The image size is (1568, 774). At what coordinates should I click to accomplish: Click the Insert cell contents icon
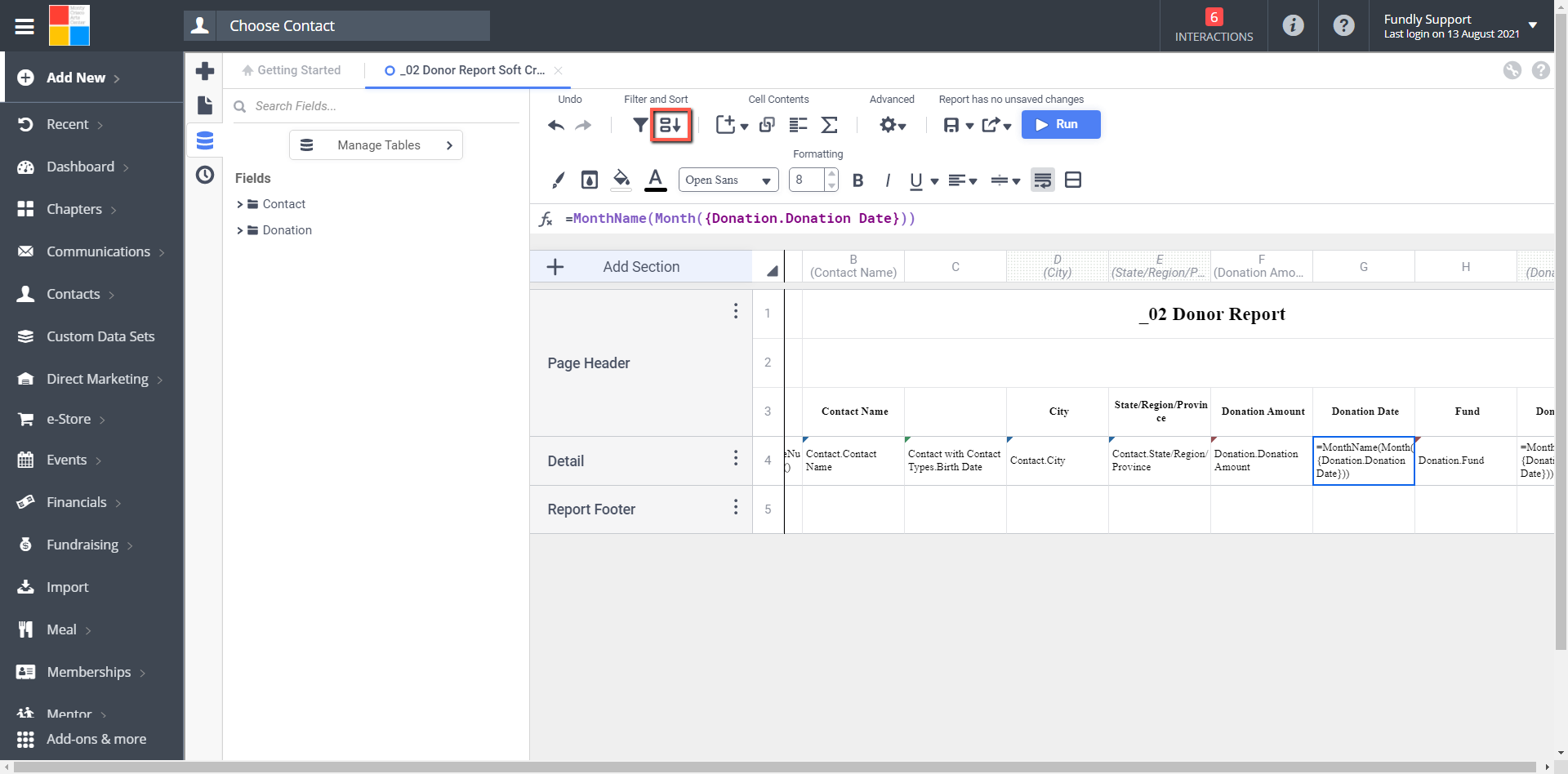pos(725,125)
